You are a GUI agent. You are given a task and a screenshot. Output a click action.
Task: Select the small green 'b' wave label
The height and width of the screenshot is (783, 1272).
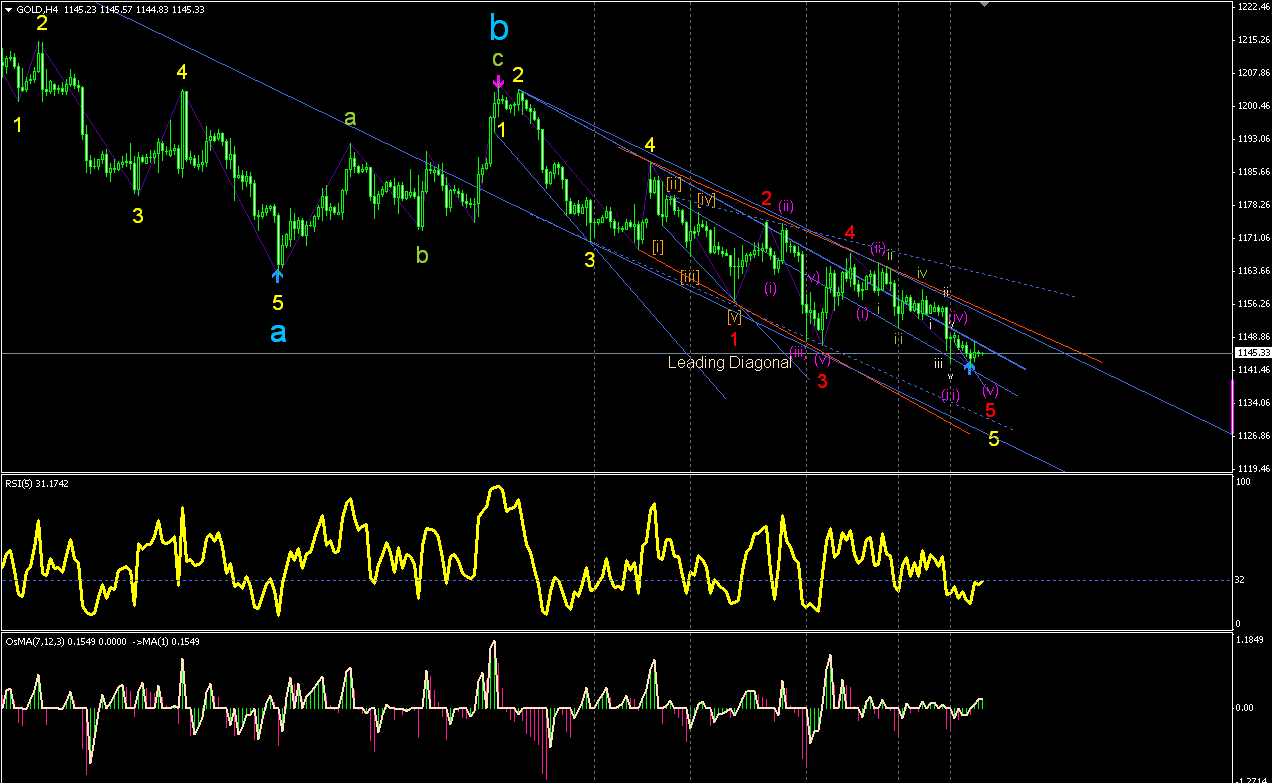click(422, 254)
